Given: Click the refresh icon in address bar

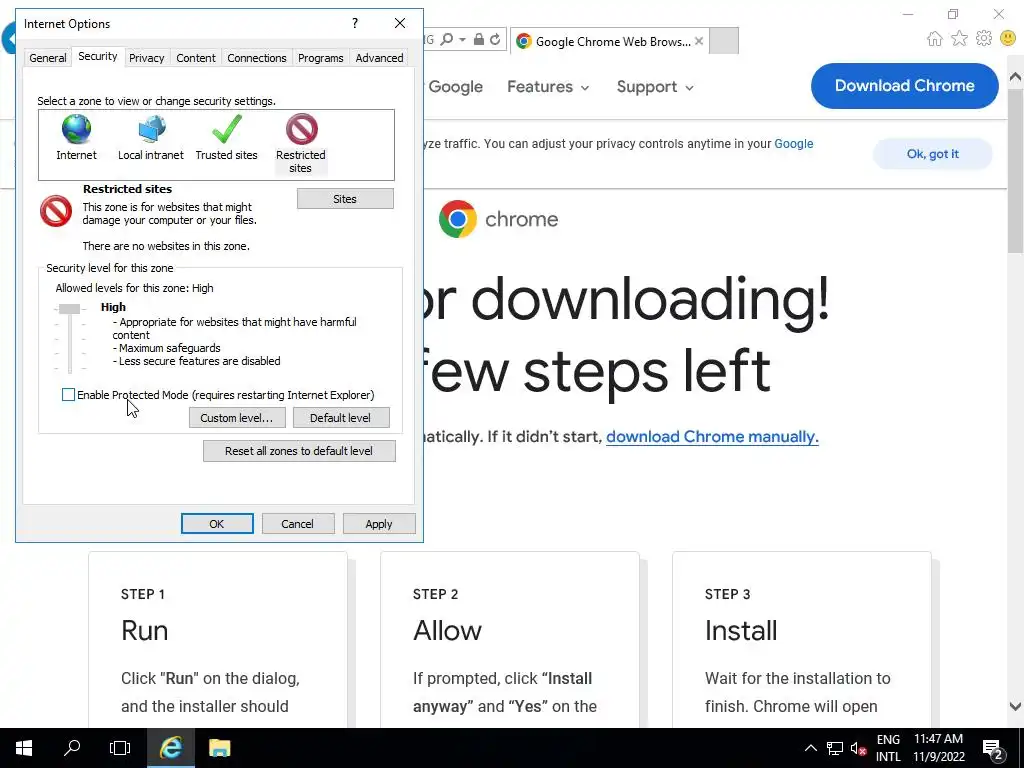Looking at the screenshot, I should 495,40.
